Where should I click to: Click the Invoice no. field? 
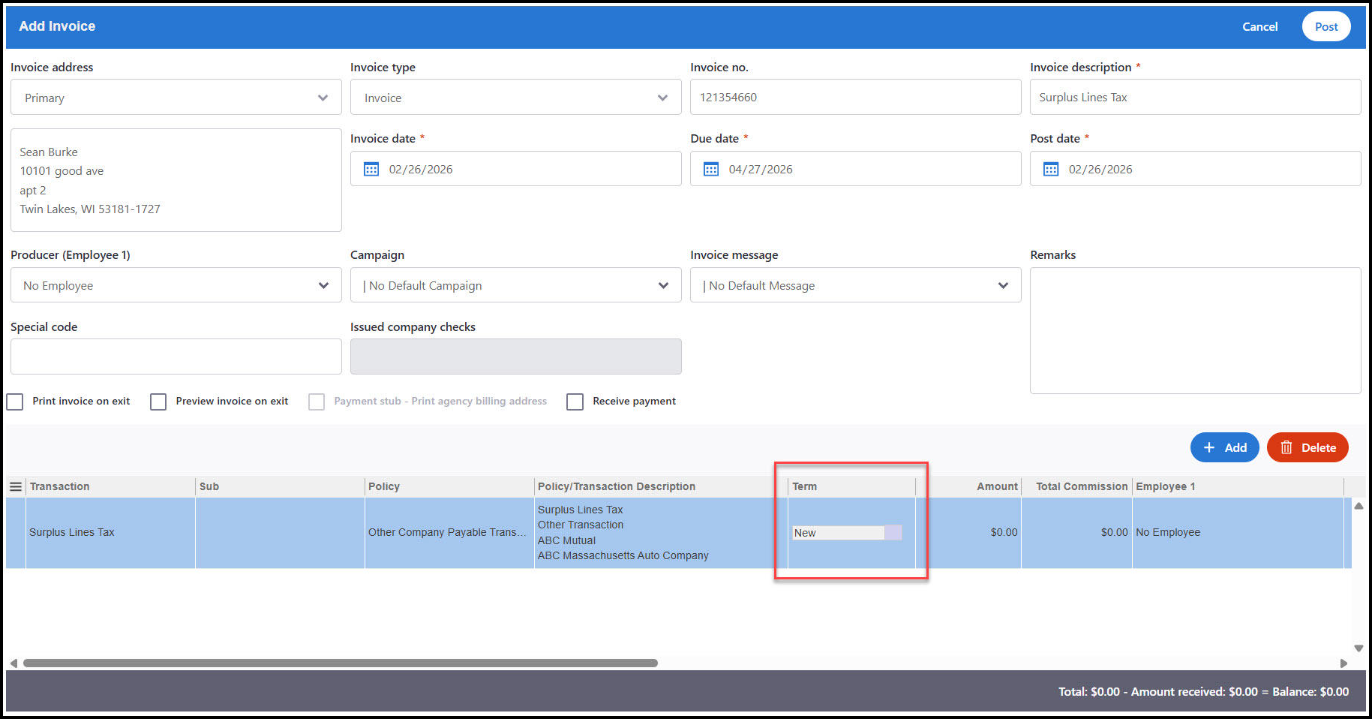[x=856, y=98]
